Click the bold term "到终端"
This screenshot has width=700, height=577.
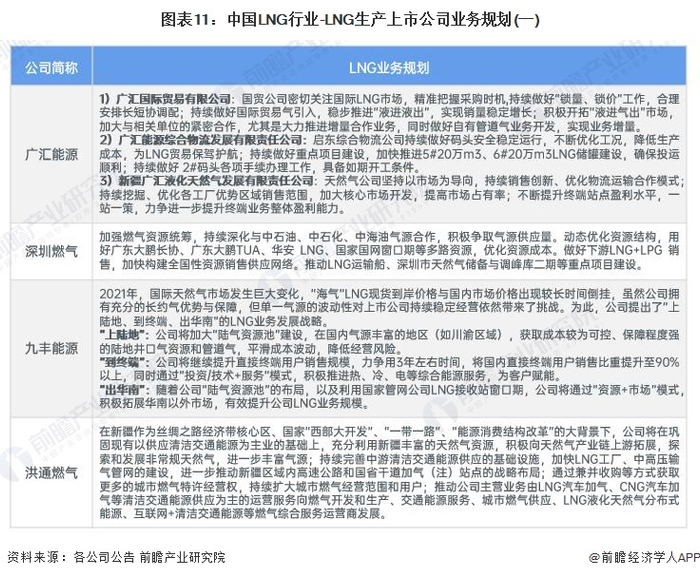[121, 362]
